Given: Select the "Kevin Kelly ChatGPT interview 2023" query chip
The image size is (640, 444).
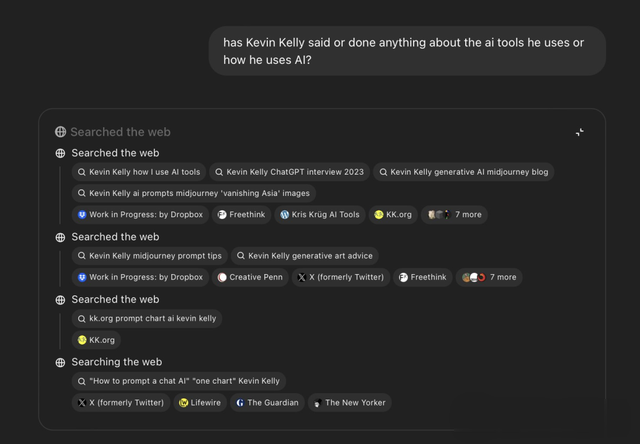Looking at the screenshot, I should click(289, 172).
